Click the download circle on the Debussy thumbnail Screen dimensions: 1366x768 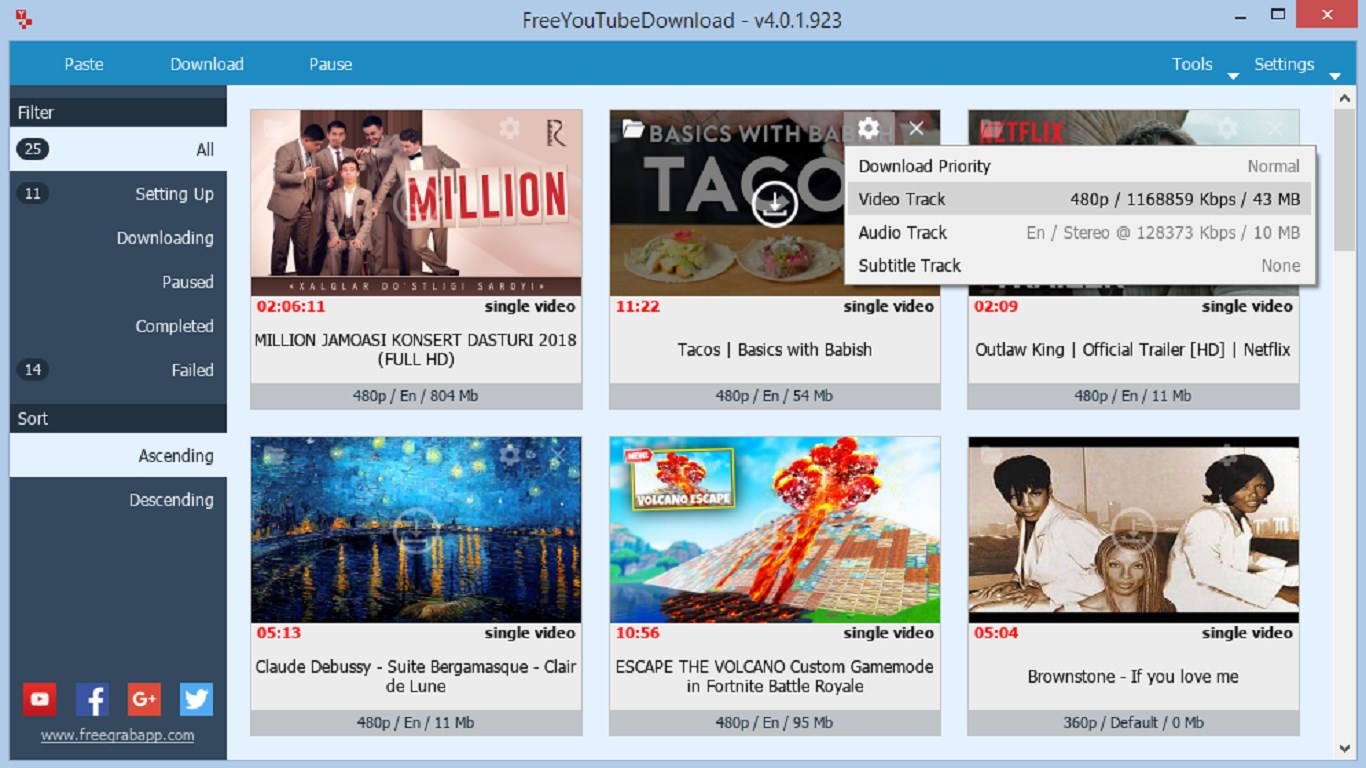416,530
